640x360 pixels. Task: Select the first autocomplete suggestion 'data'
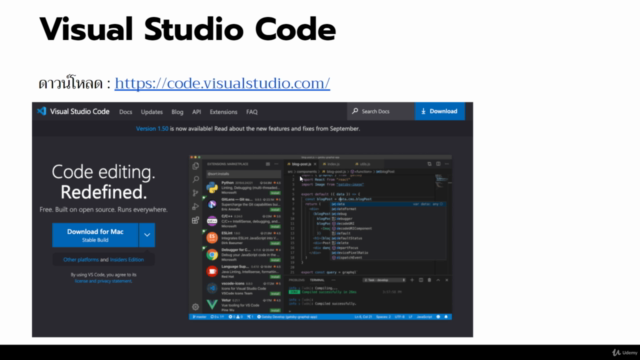[388, 204]
